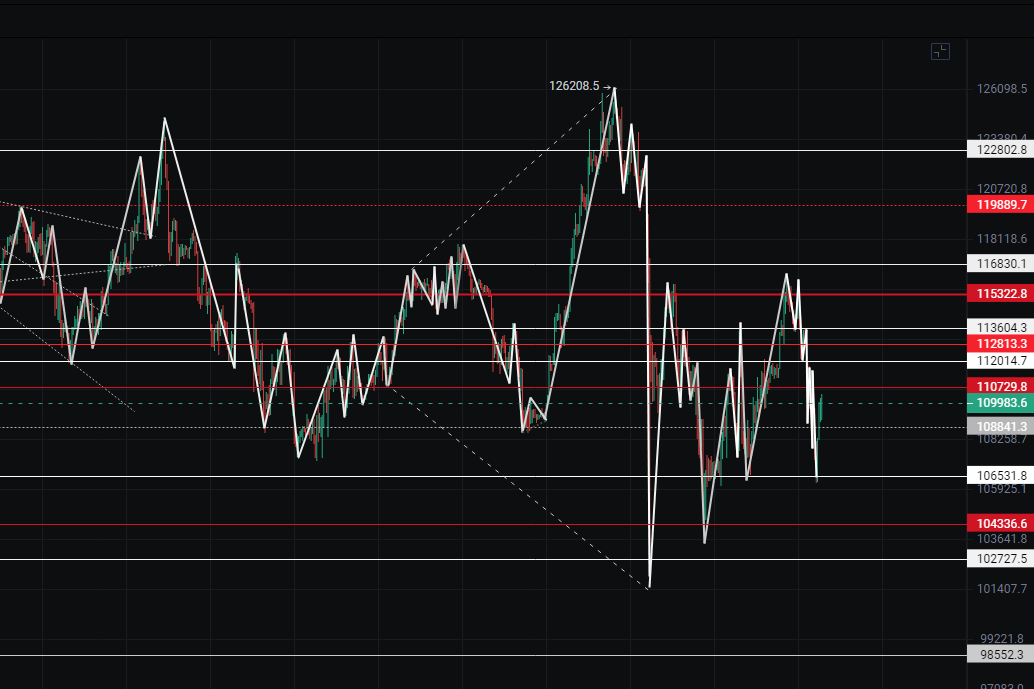Click the 106531.8 support level label
Screen dimensions: 1034x689
(x=1000, y=476)
